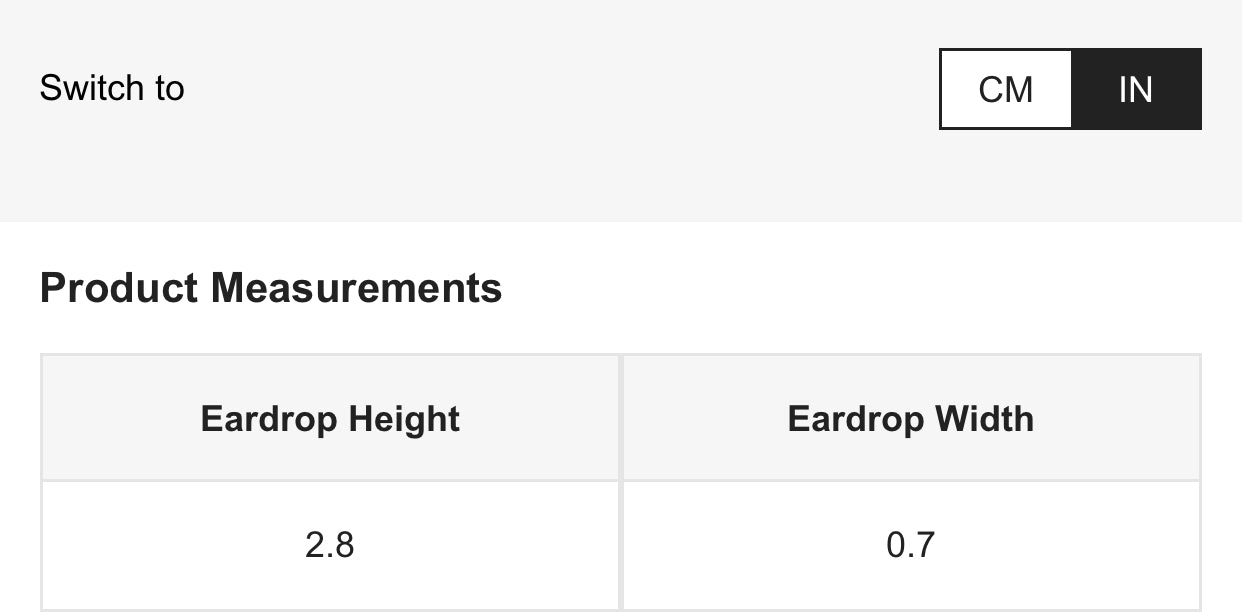Click the Product Measurements heading

[x=271, y=288]
